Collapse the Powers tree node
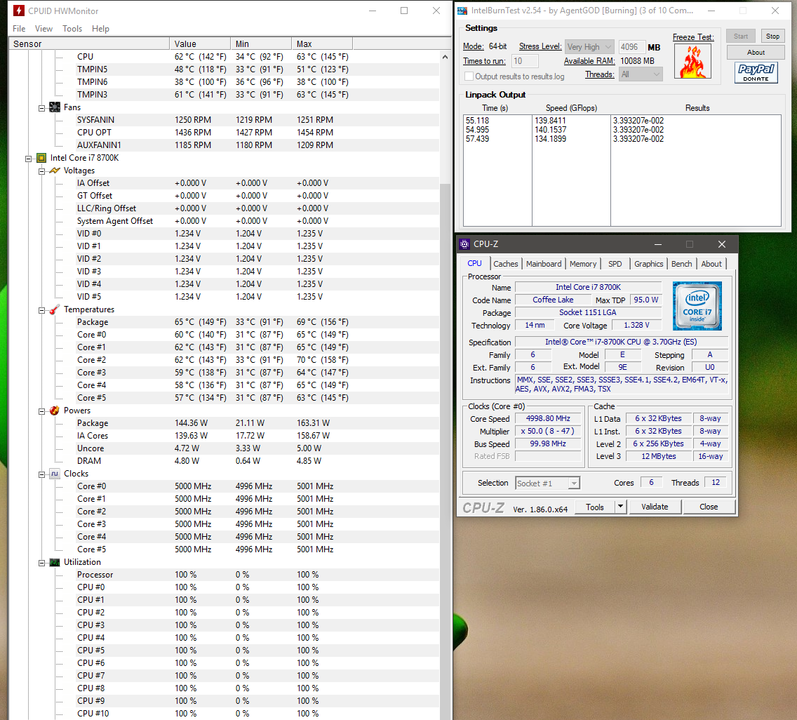The image size is (797, 720). tap(42, 411)
